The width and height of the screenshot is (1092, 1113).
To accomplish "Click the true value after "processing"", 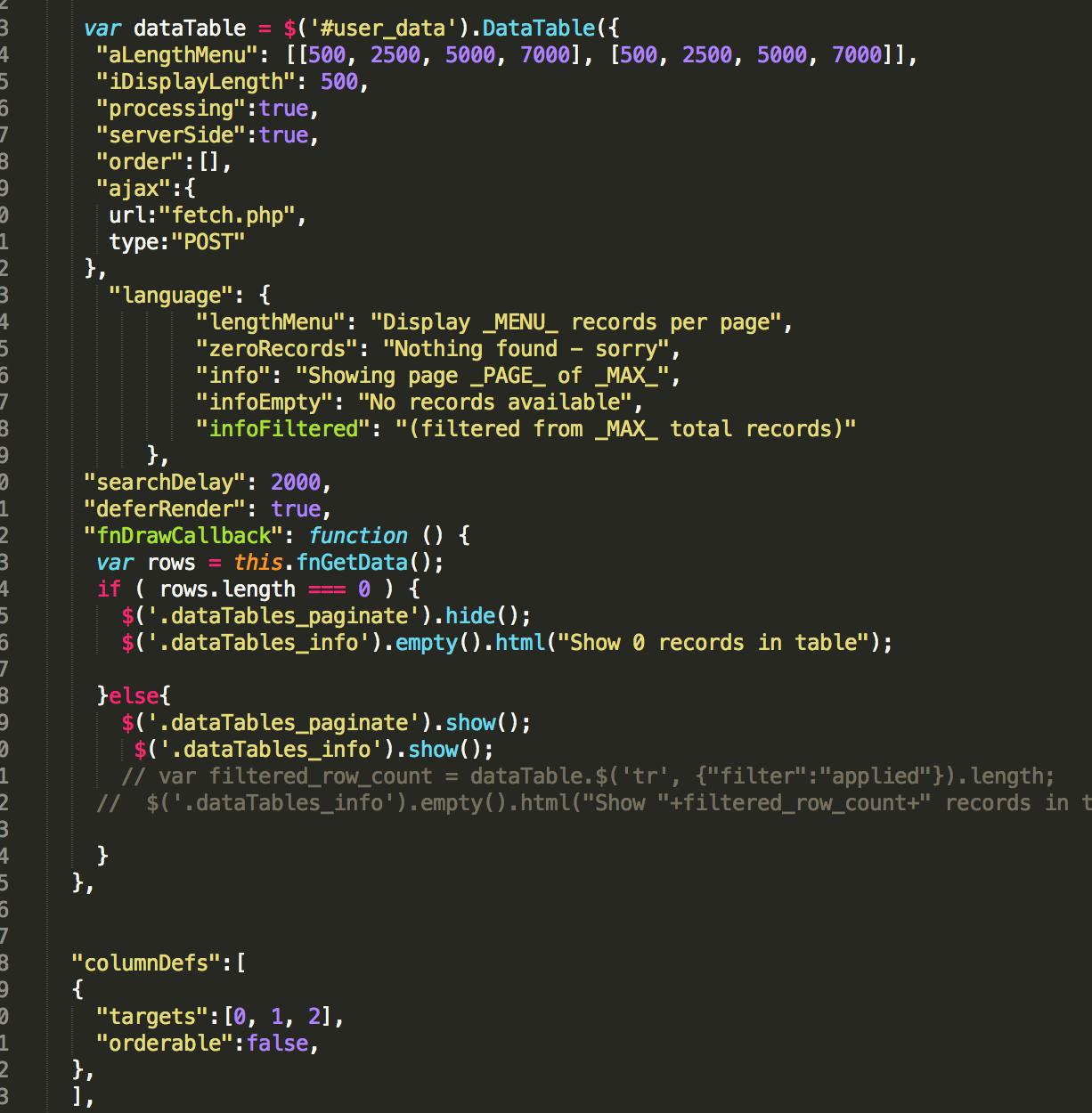I will (283, 109).
